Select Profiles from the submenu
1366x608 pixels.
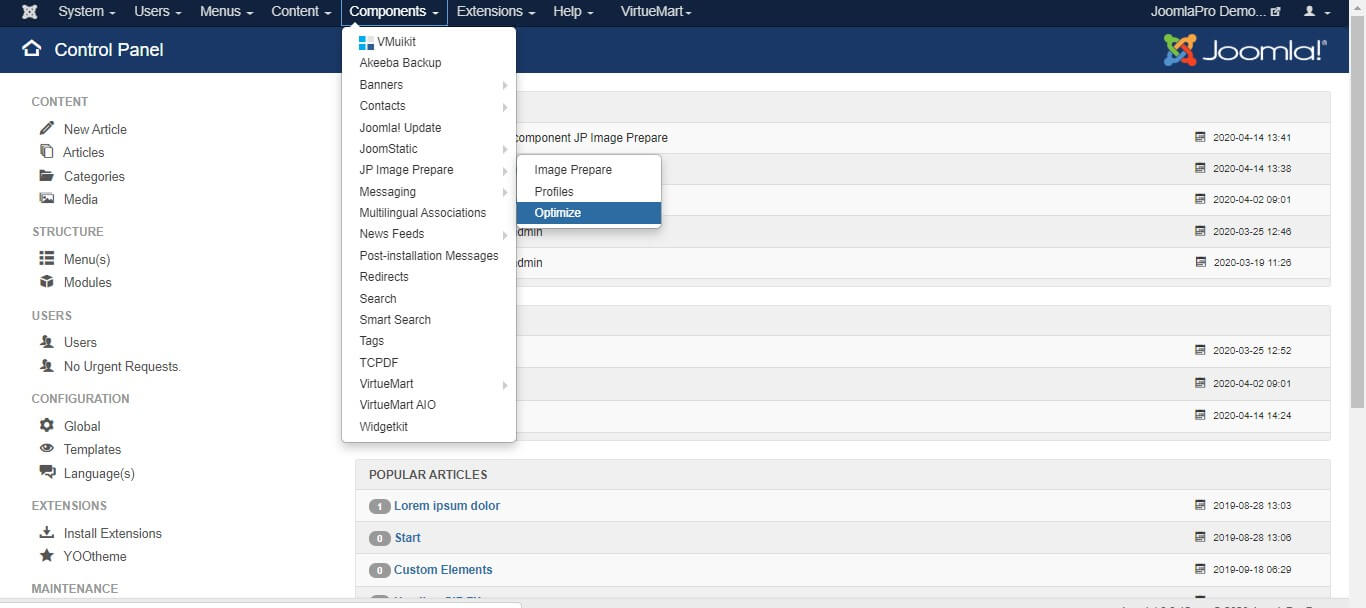pos(554,192)
